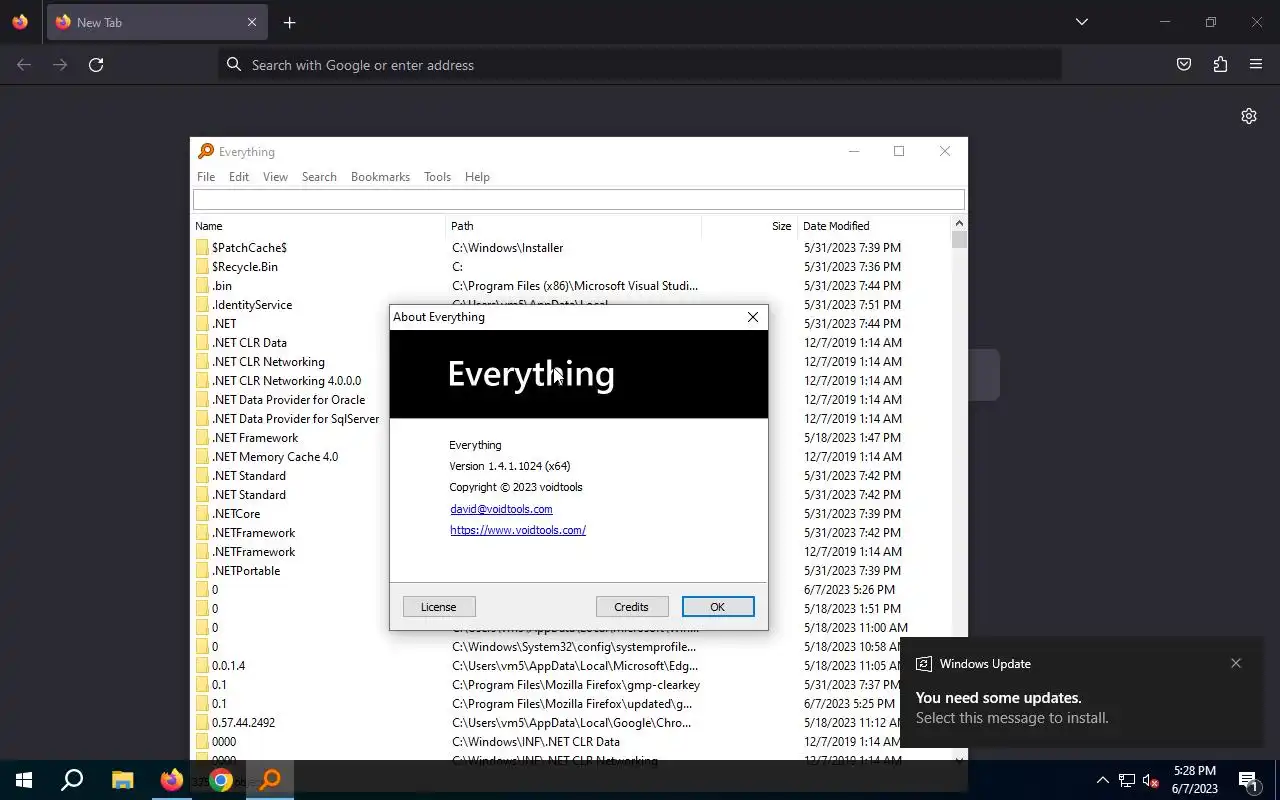The width and height of the screenshot is (1280, 800).
Task: Open New Tab personalize gear settings
Action: point(1249,116)
